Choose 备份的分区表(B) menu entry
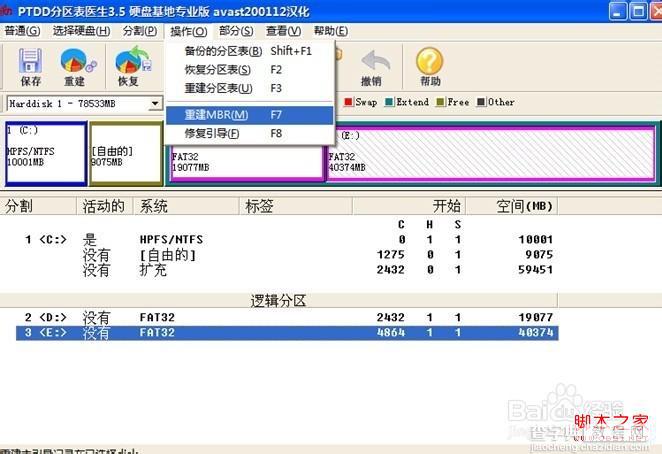662x454 pixels. pos(250,51)
